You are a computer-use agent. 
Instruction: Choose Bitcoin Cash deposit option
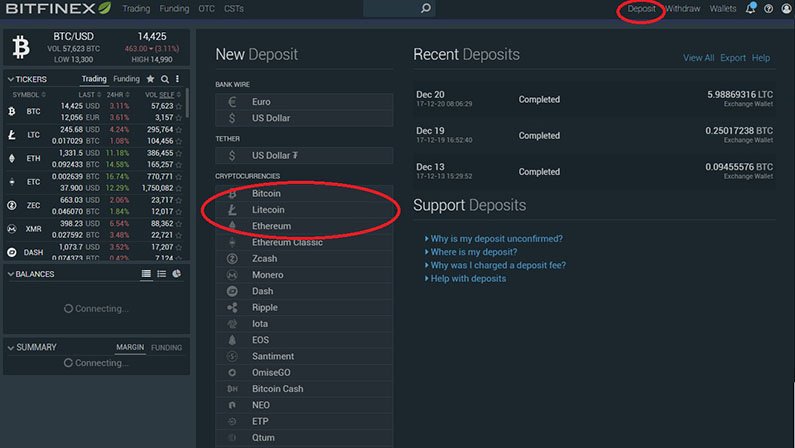point(304,389)
